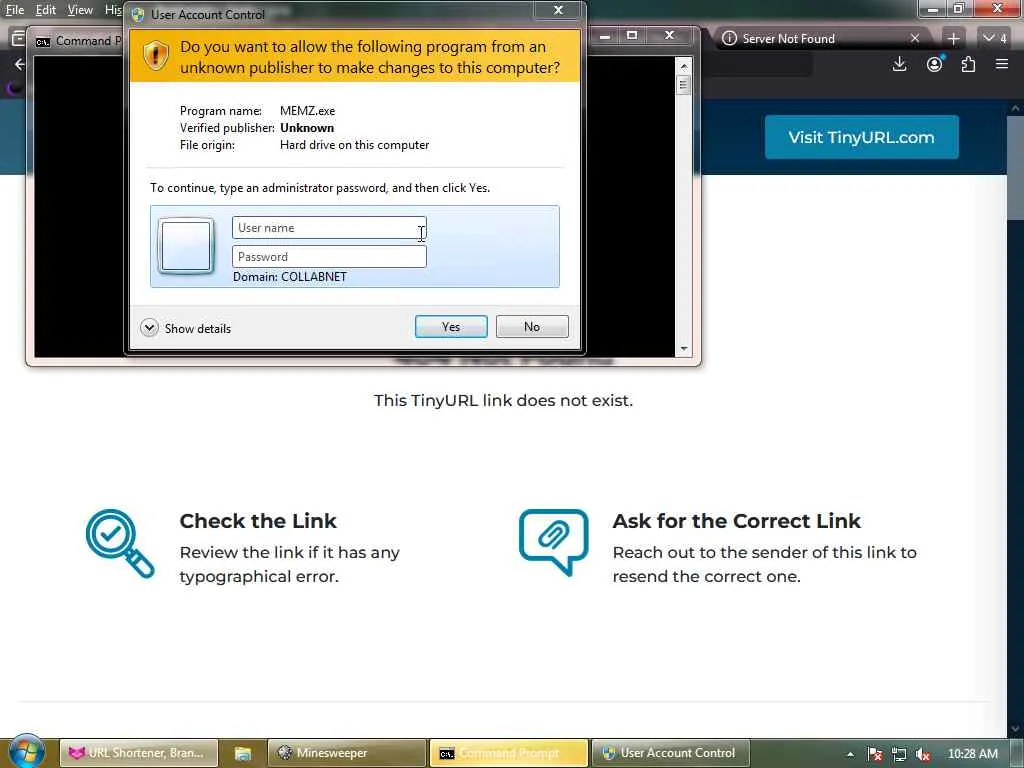The width and height of the screenshot is (1024, 768).
Task: Open the browser extensions puzzle icon
Action: coord(968,64)
